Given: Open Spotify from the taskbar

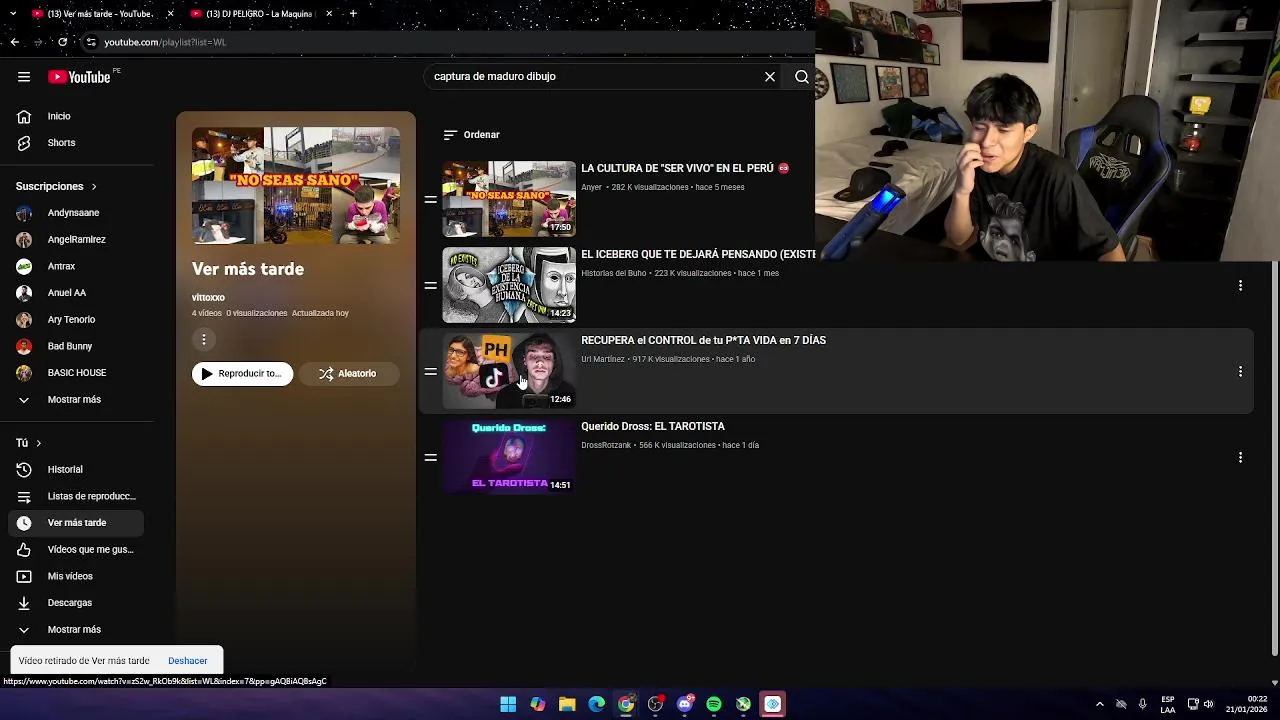Looking at the screenshot, I should click(714, 705).
